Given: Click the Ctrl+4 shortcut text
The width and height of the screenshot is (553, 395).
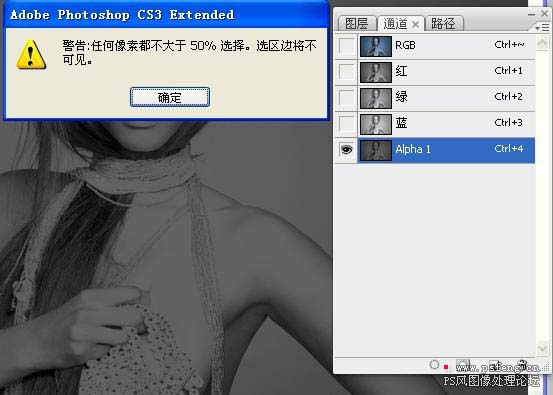Looking at the screenshot, I should pyautogui.click(x=509, y=148).
